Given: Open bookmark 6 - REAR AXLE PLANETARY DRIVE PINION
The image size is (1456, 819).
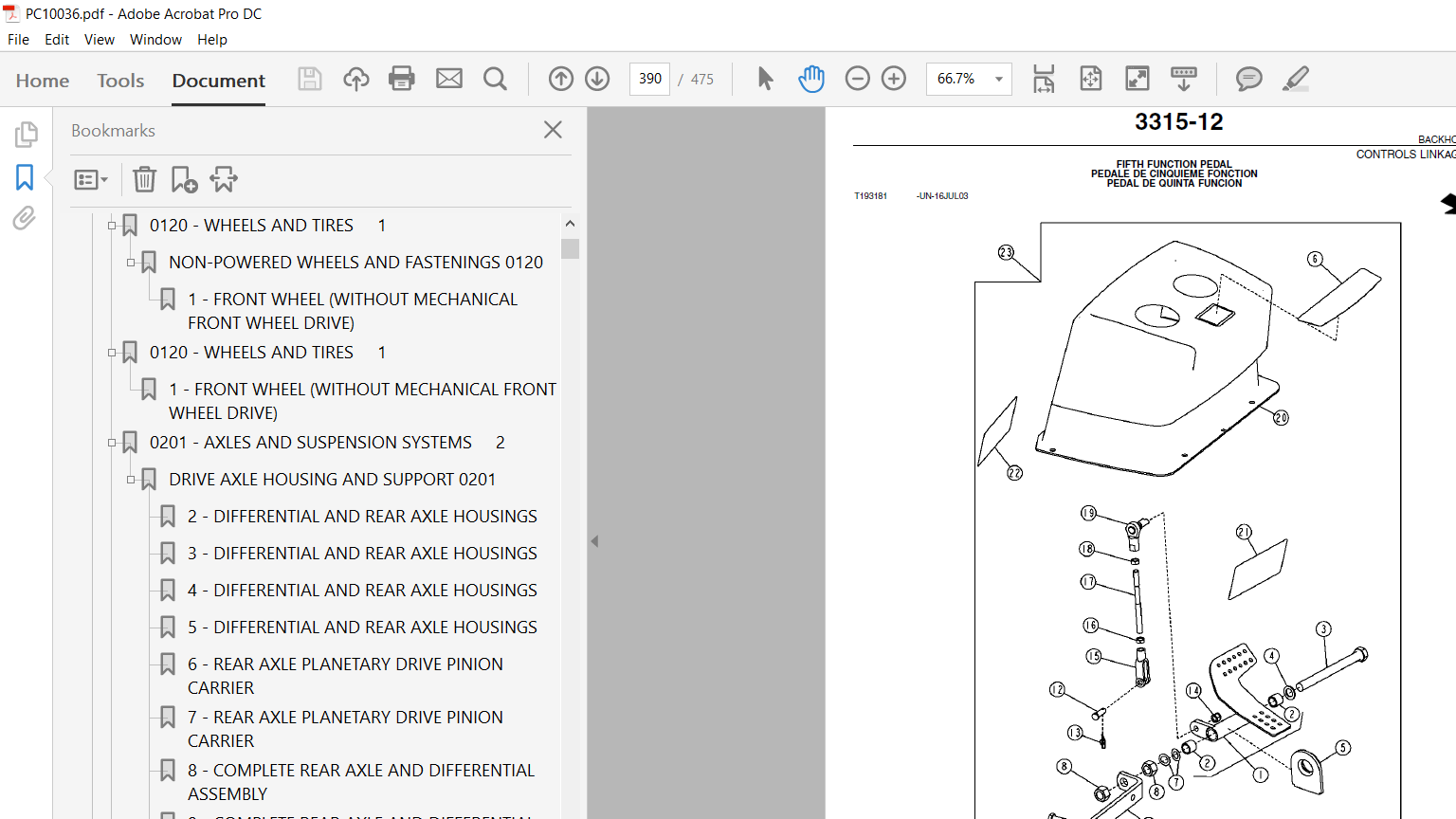Looking at the screenshot, I should click(x=345, y=676).
